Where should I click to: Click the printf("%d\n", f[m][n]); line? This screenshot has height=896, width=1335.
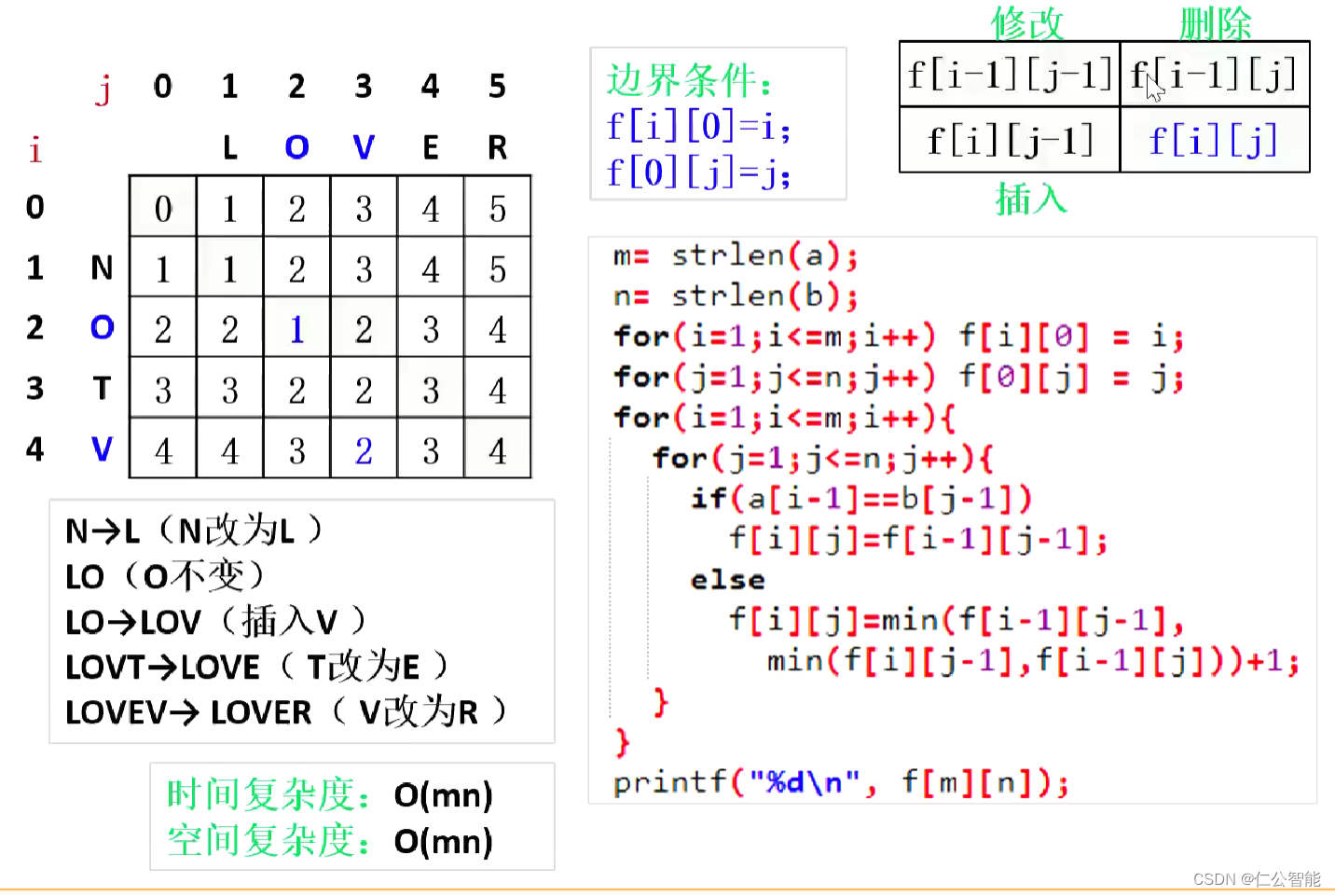(841, 782)
